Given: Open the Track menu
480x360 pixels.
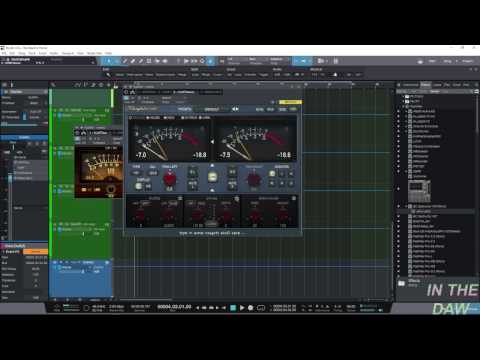Looking at the screenshot, I should [32, 53].
